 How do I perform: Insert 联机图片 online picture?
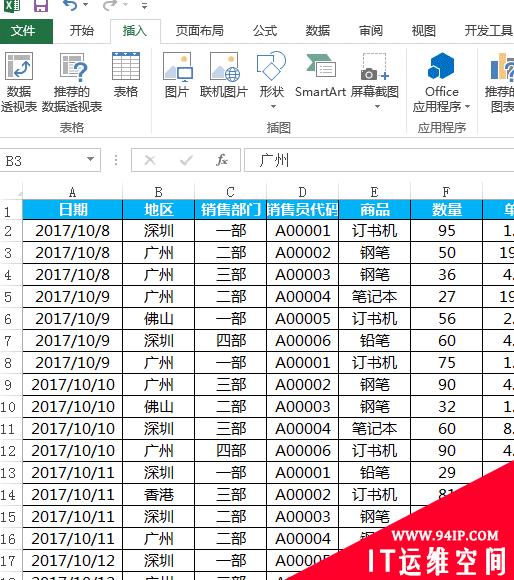point(224,75)
